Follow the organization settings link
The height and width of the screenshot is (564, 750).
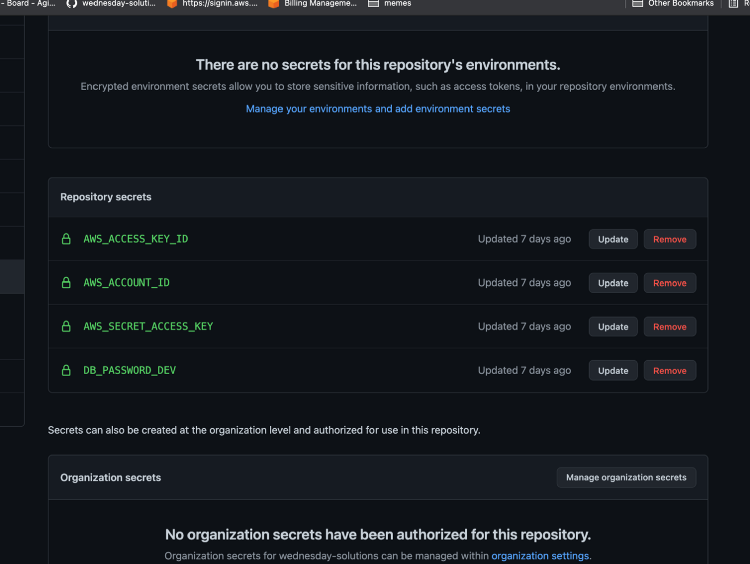[x=540, y=556]
